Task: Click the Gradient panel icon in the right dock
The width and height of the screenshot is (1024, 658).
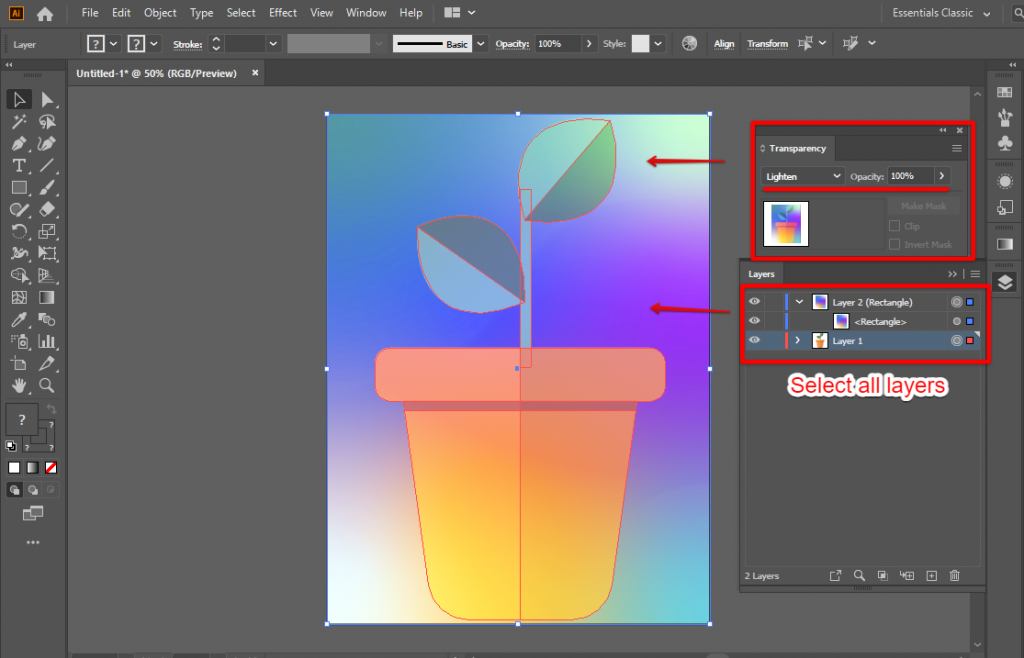Action: [x=1006, y=243]
